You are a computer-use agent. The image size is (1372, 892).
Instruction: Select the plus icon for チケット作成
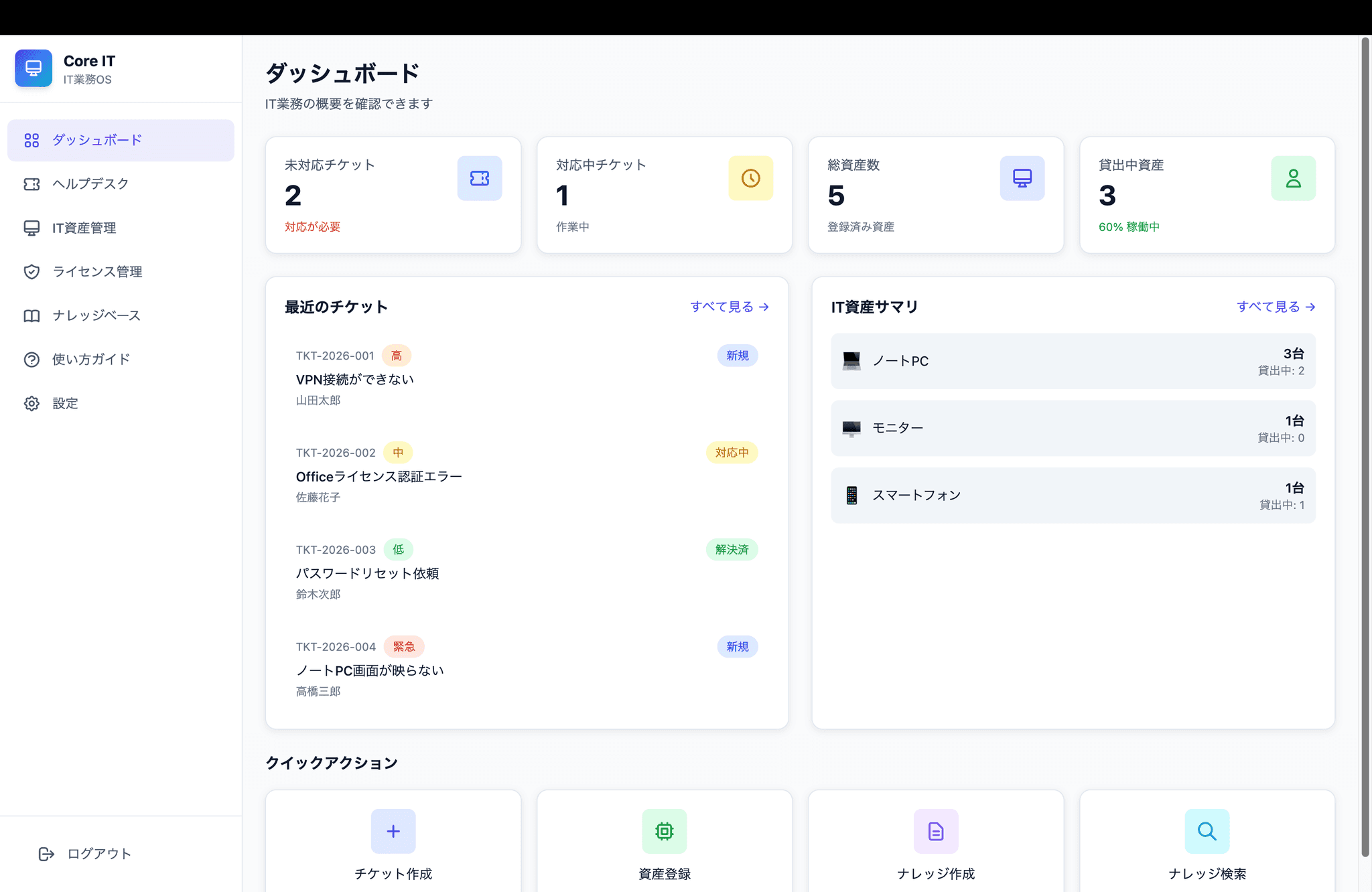click(393, 831)
